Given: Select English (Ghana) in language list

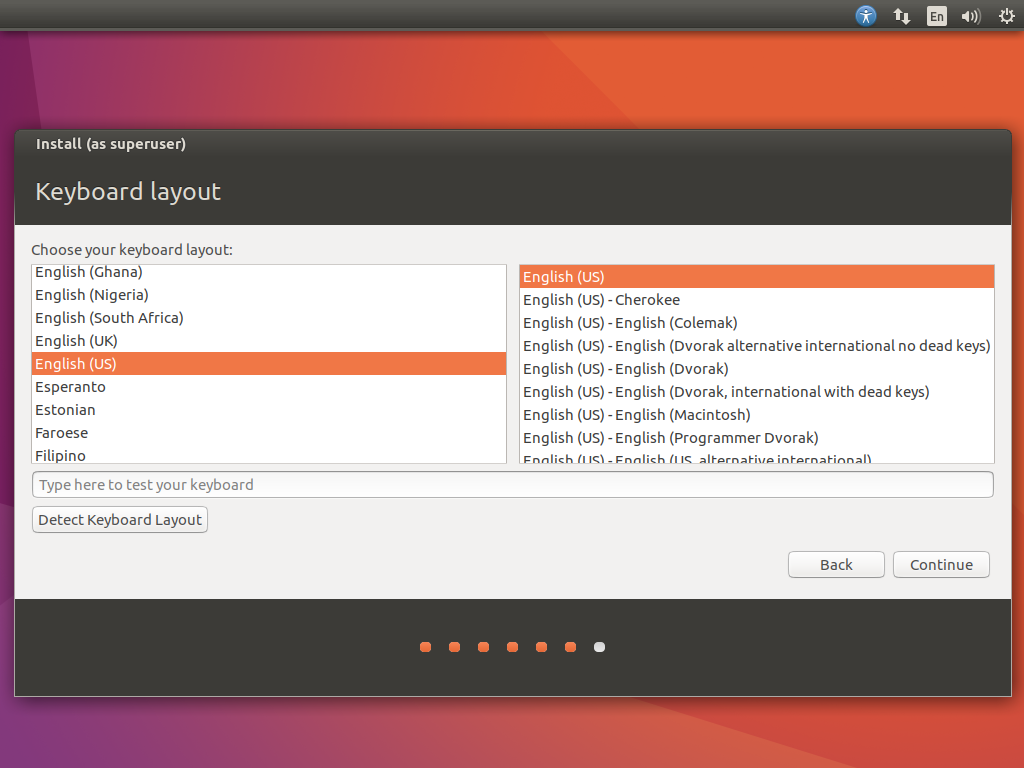Looking at the screenshot, I should pos(268,272).
